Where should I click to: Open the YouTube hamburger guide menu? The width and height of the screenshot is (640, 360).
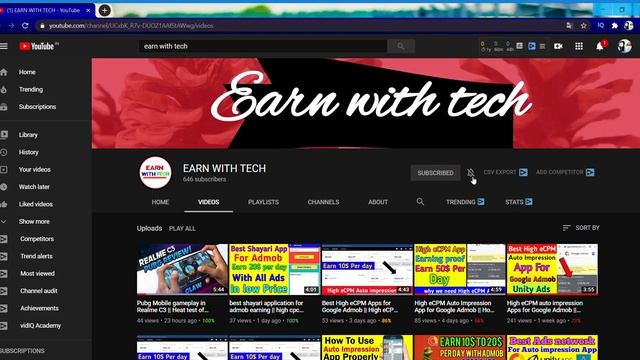[x=4, y=46]
